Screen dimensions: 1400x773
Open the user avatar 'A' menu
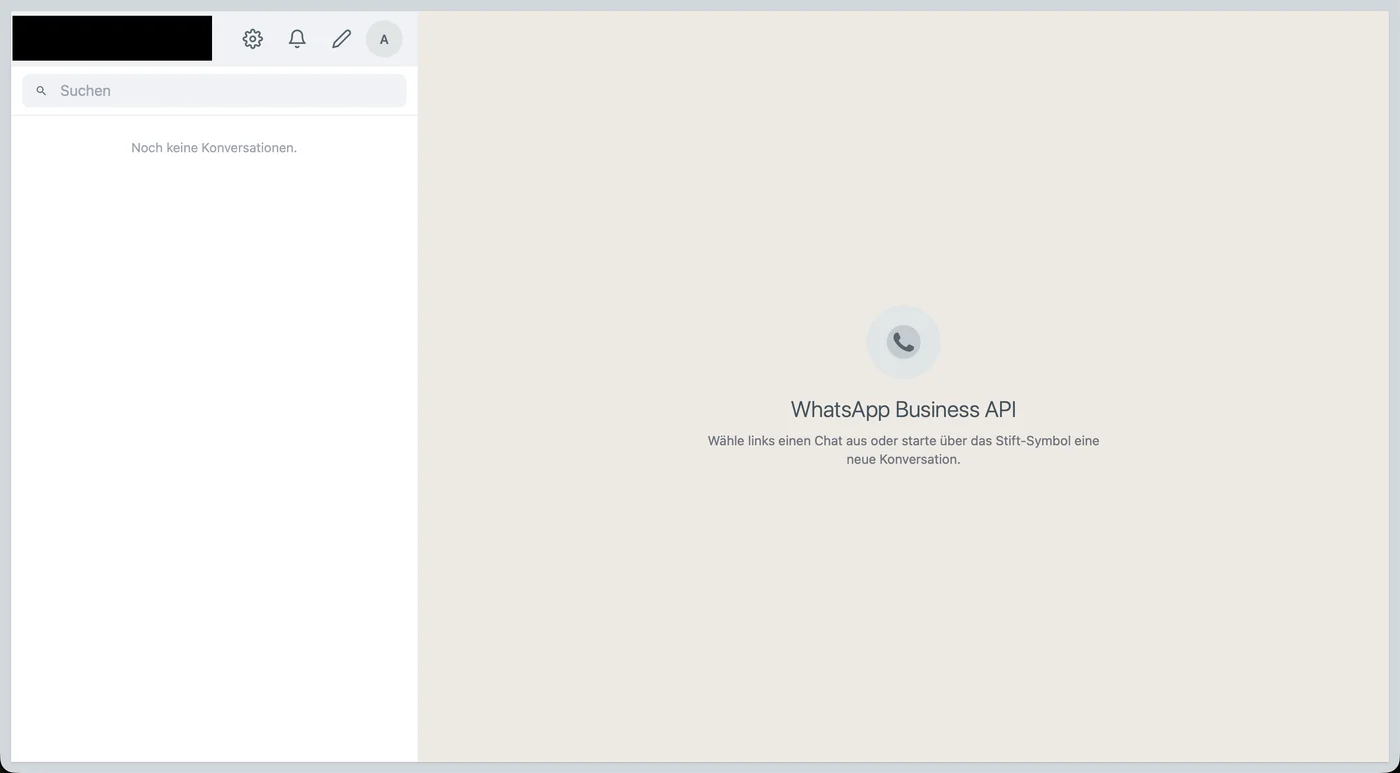(384, 39)
